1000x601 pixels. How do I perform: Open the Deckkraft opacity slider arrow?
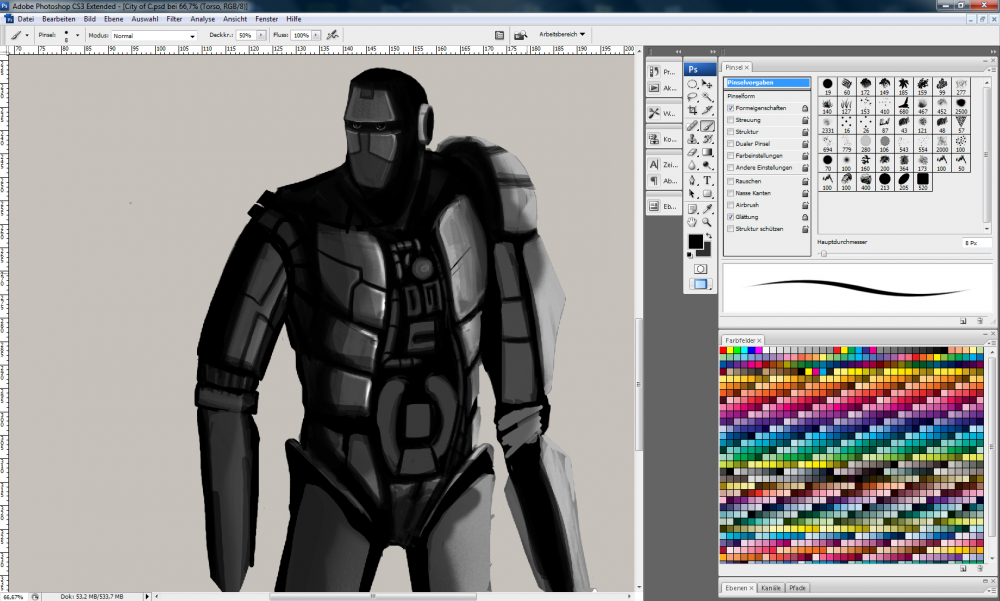[259, 36]
